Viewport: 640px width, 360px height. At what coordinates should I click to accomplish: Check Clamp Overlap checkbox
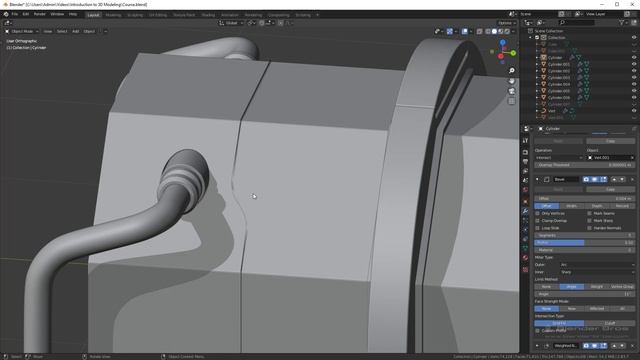click(538, 221)
